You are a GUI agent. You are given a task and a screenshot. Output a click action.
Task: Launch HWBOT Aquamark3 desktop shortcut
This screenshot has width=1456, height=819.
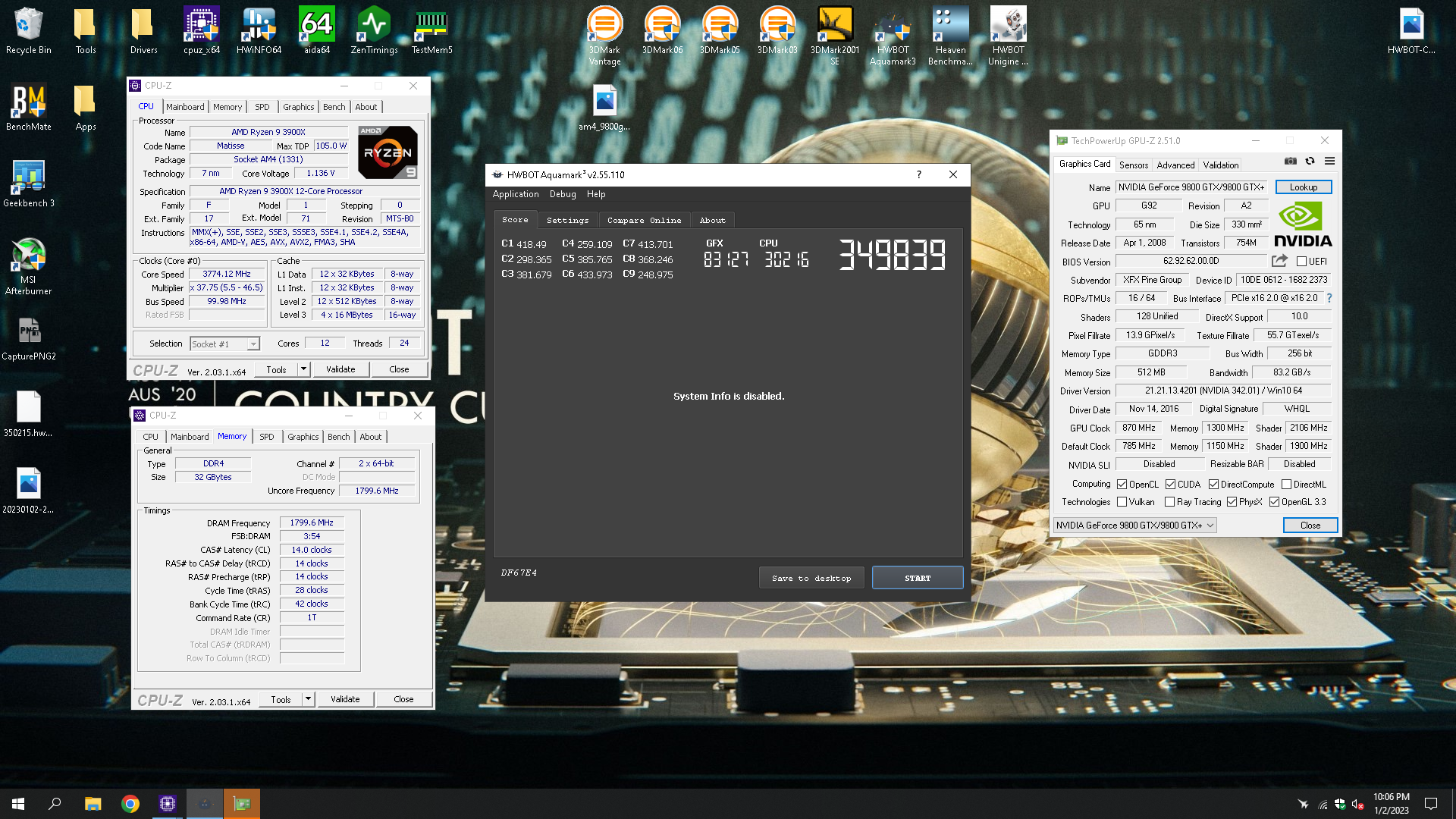(x=893, y=36)
